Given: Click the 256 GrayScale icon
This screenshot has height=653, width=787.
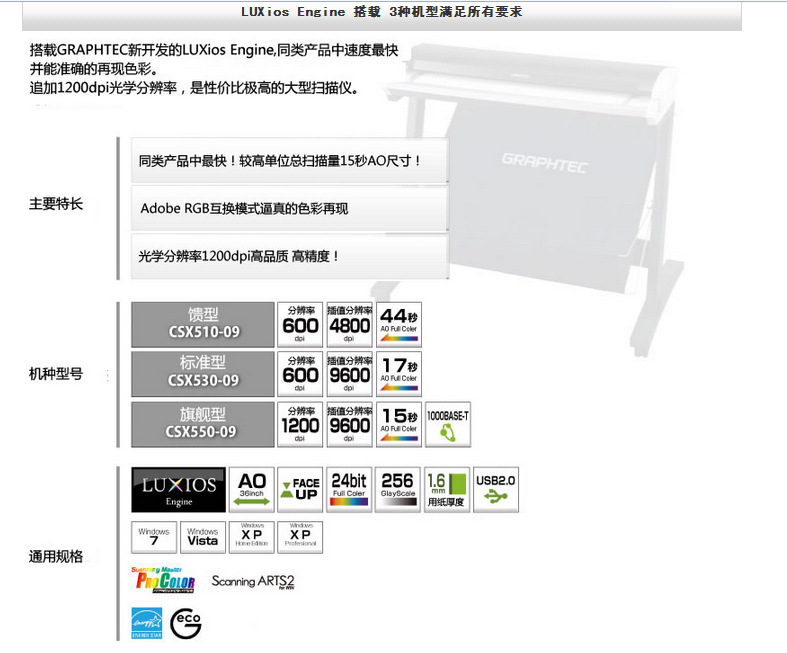Looking at the screenshot, I should (398, 490).
